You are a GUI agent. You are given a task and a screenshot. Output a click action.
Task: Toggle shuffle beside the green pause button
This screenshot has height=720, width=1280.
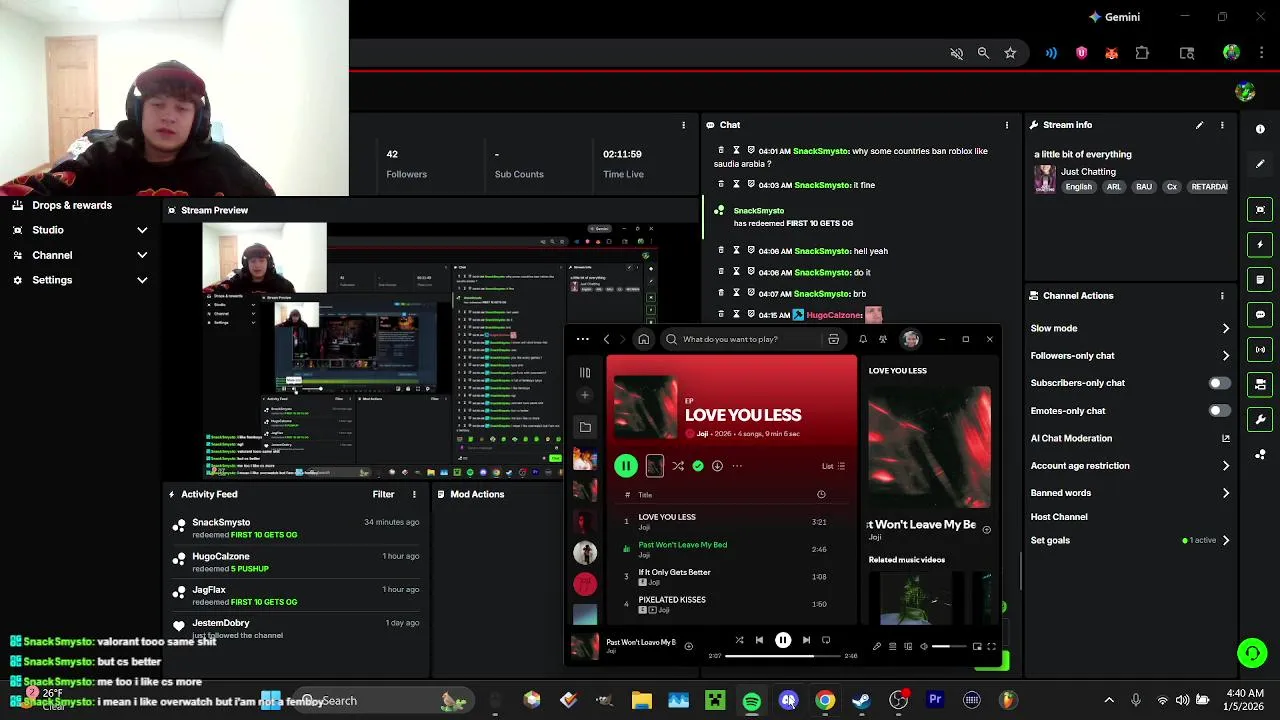pos(678,466)
